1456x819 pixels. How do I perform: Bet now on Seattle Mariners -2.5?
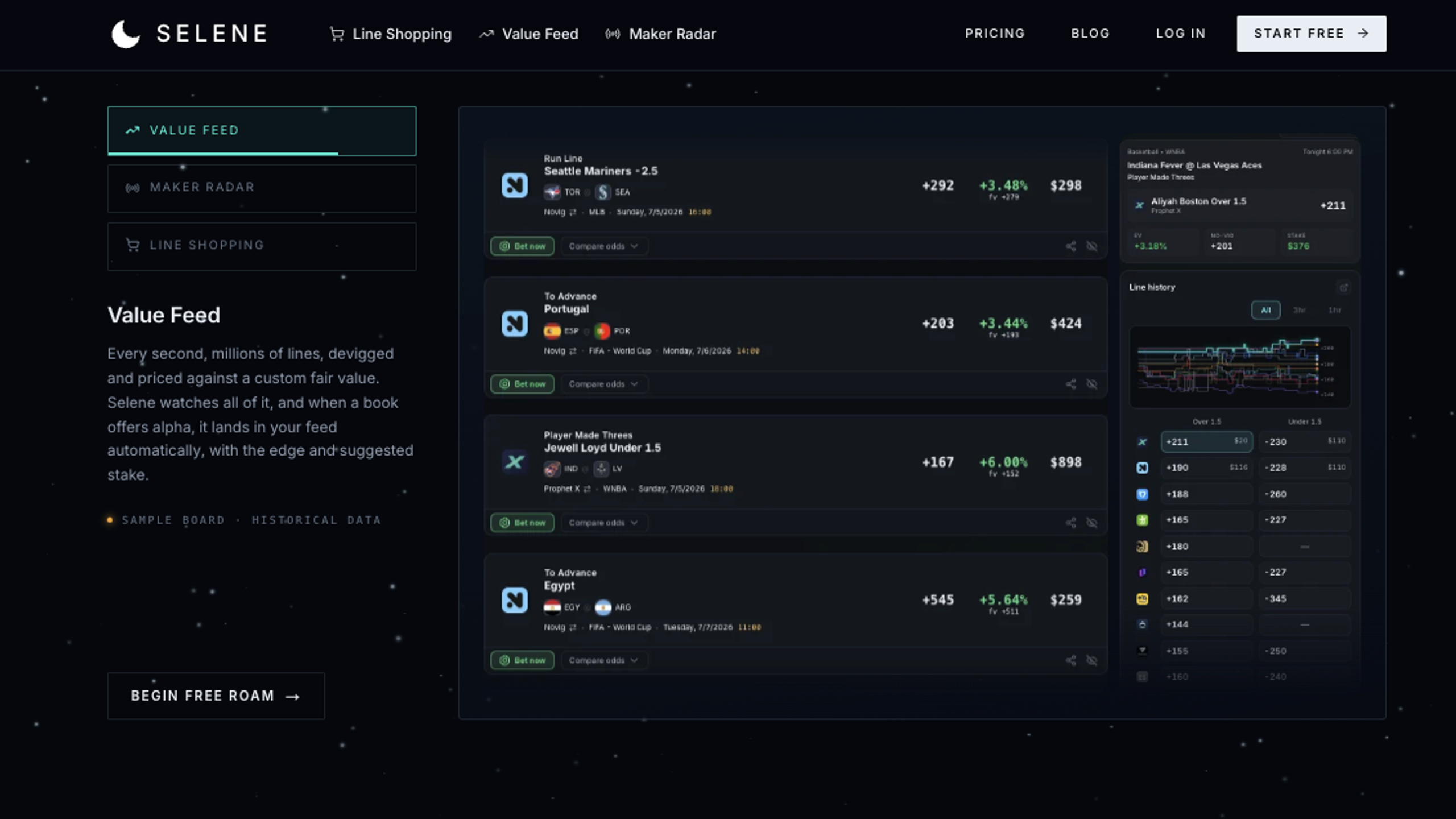(x=522, y=246)
